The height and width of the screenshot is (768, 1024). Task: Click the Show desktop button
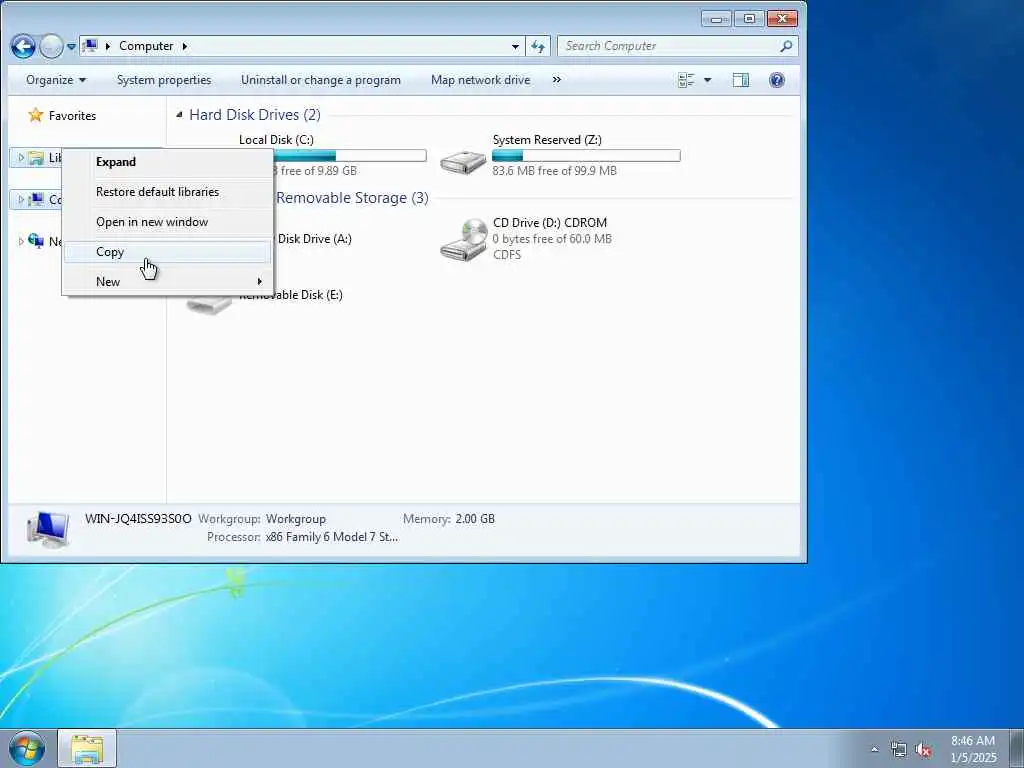click(1016, 748)
